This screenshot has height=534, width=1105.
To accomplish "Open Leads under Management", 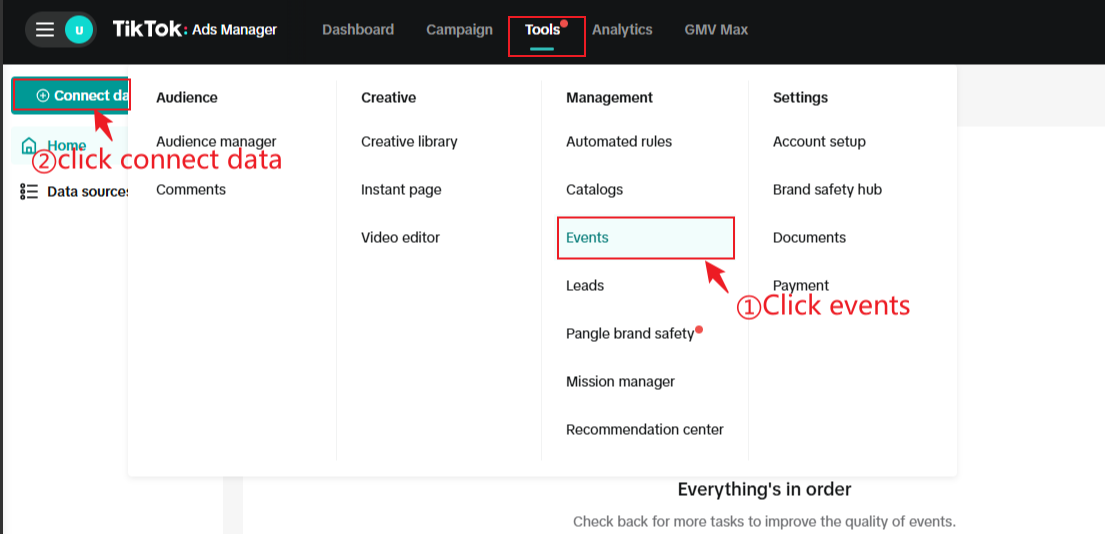I will coord(585,285).
